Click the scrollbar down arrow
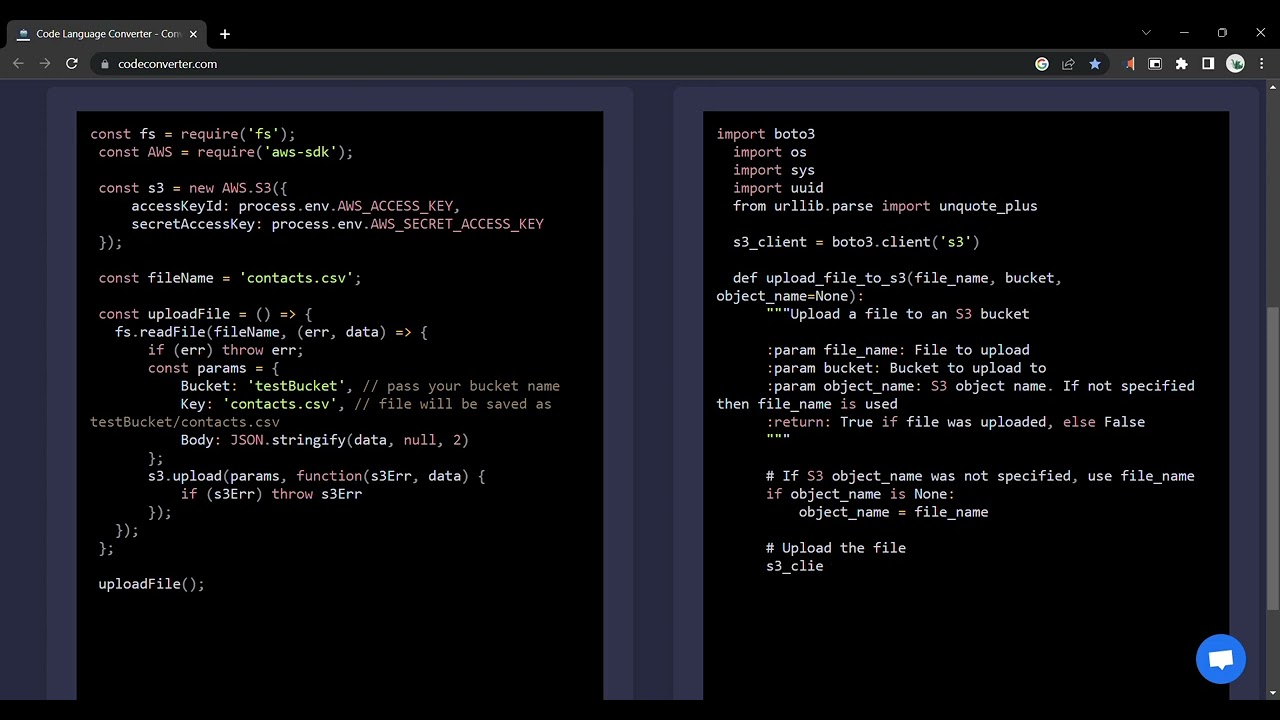 coord(1273,692)
